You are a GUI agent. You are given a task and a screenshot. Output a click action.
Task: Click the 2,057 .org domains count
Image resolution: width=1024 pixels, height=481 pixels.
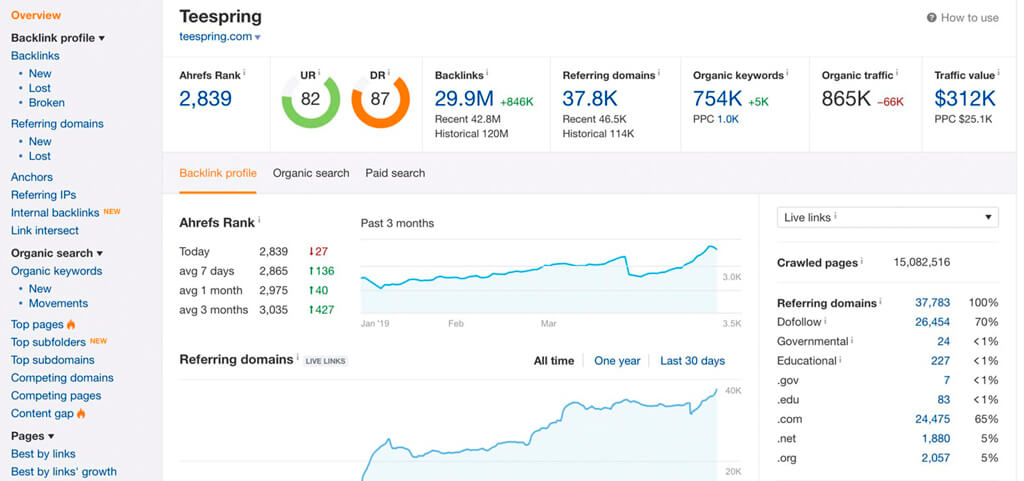click(936, 458)
